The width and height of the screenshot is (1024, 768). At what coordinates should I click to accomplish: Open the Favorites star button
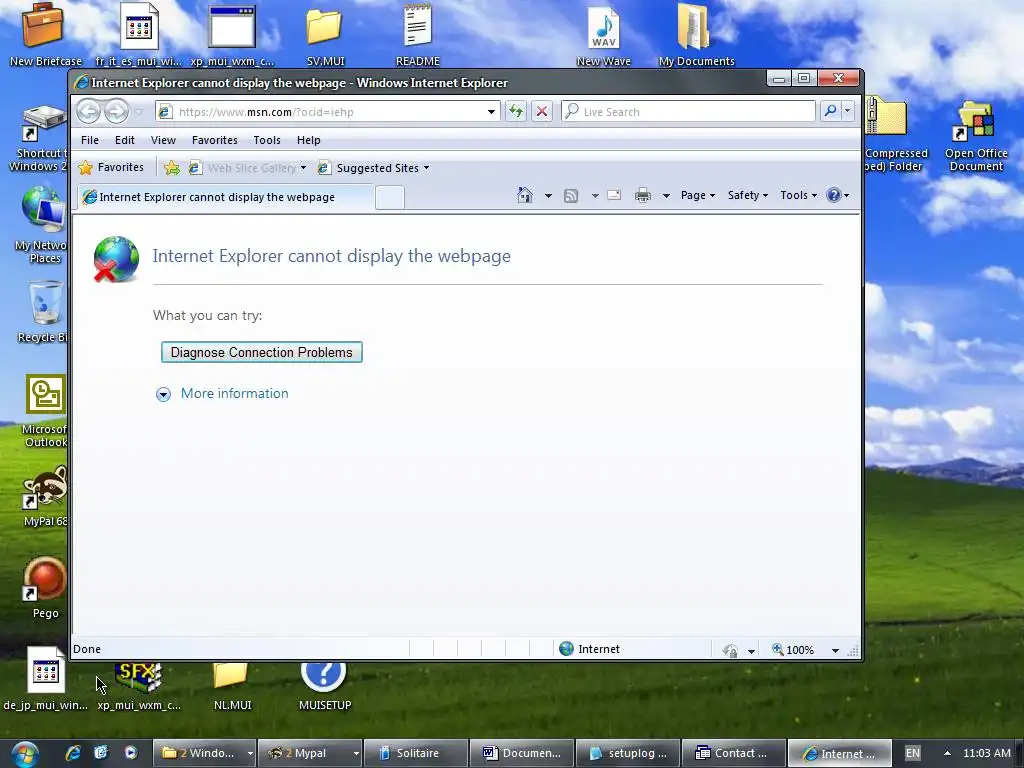[111, 168]
